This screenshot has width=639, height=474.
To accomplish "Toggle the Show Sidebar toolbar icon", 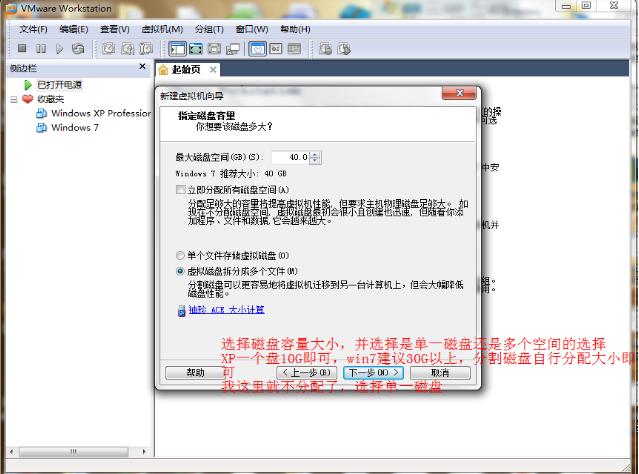I will tap(177, 49).
